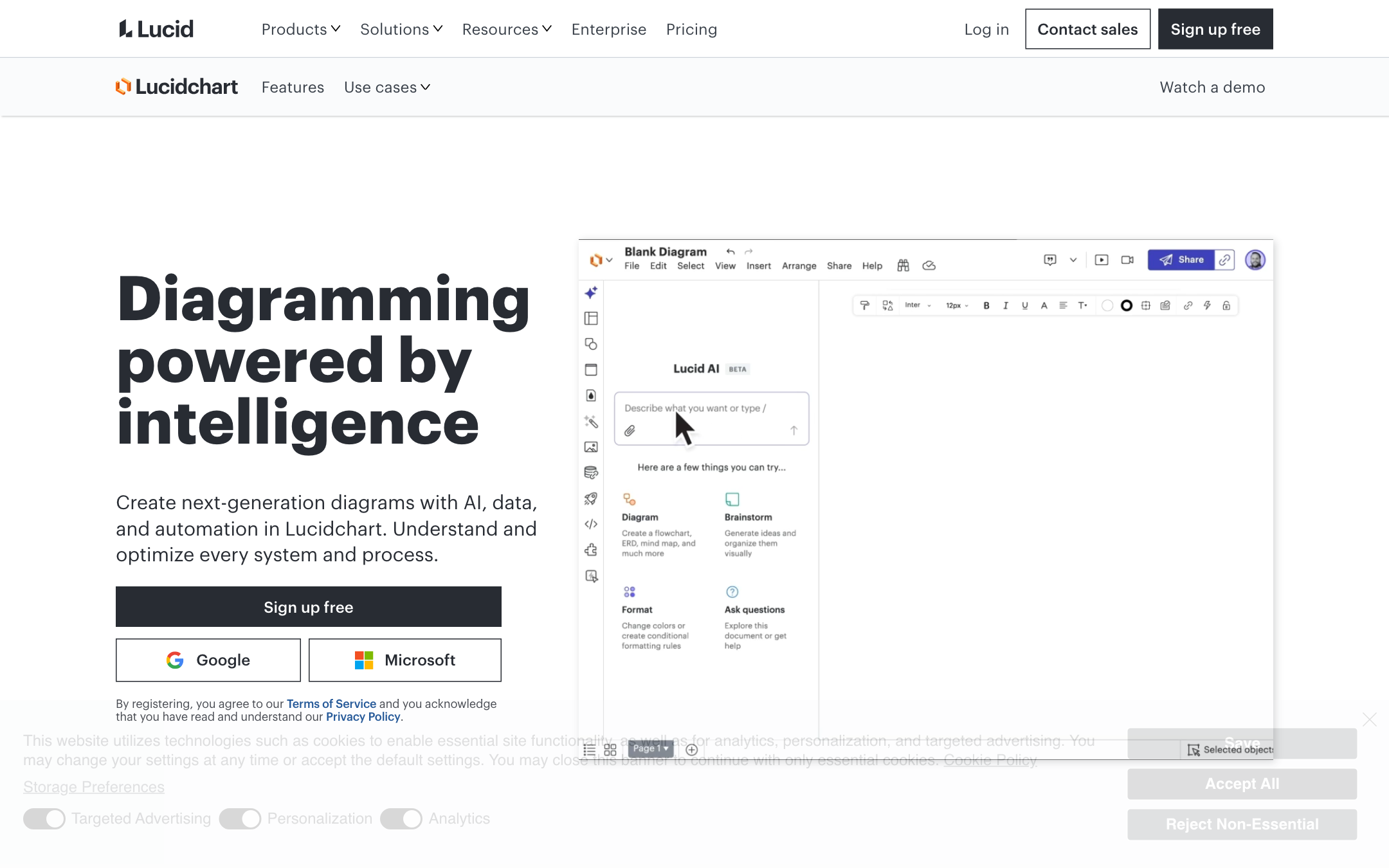The height and width of the screenshot is (868, 1389).
Task: Click the binoculars search icon in menu bar
Action: pos(903,266)
